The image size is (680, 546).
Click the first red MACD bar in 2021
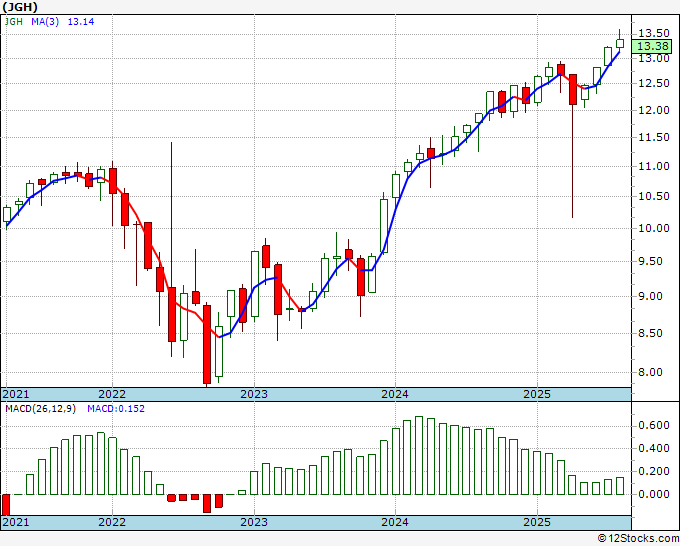click(x=6, y=505)
